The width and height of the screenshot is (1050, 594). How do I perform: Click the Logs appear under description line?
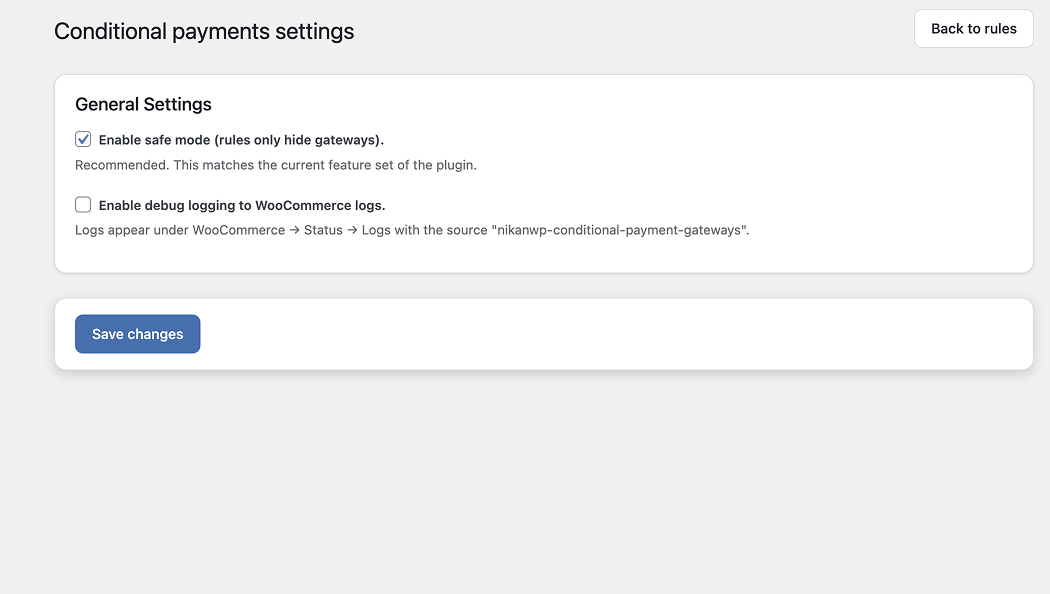[x=412, y=229]
